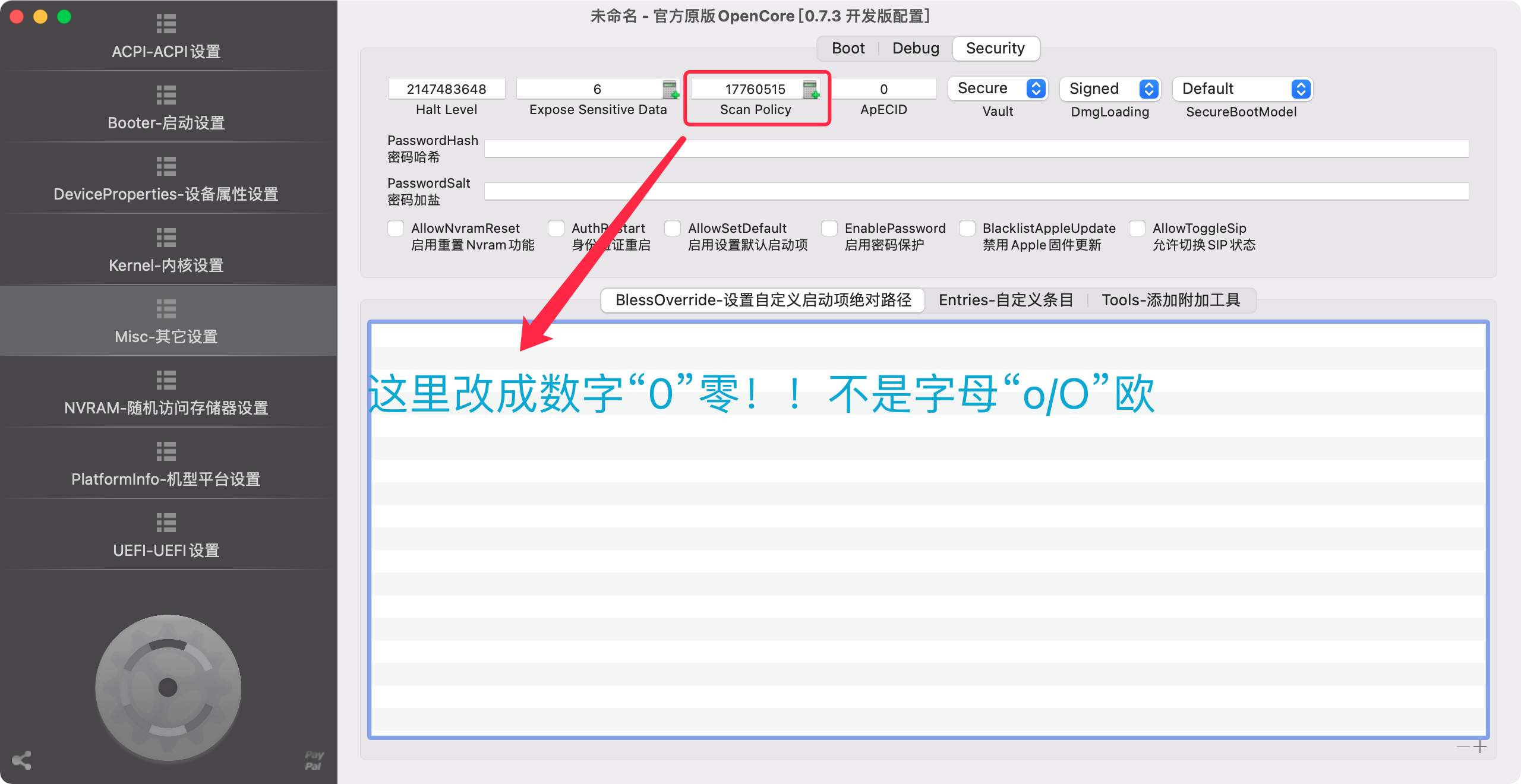Click Expose Sensitive Data calculator icon
Image resolution: width=1521 pixels, height=784 pixels.
[x=670, y=90]
